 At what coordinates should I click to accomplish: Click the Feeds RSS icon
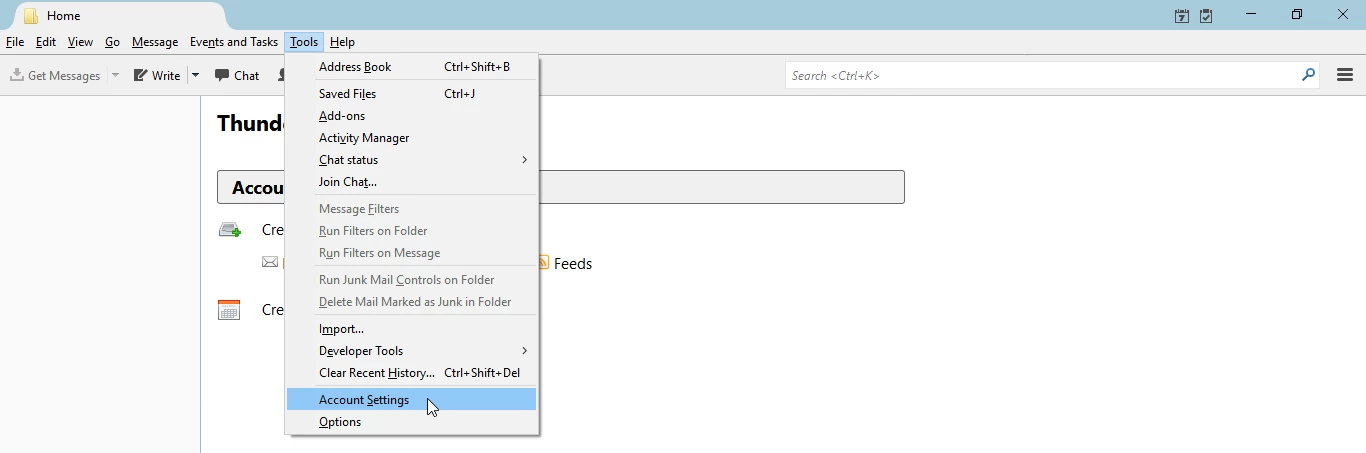(x=544, y=263)
